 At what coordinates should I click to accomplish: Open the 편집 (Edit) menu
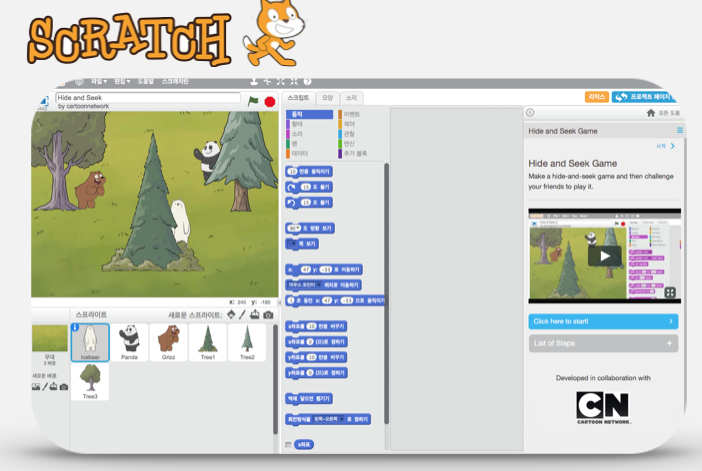click(122, 81)
